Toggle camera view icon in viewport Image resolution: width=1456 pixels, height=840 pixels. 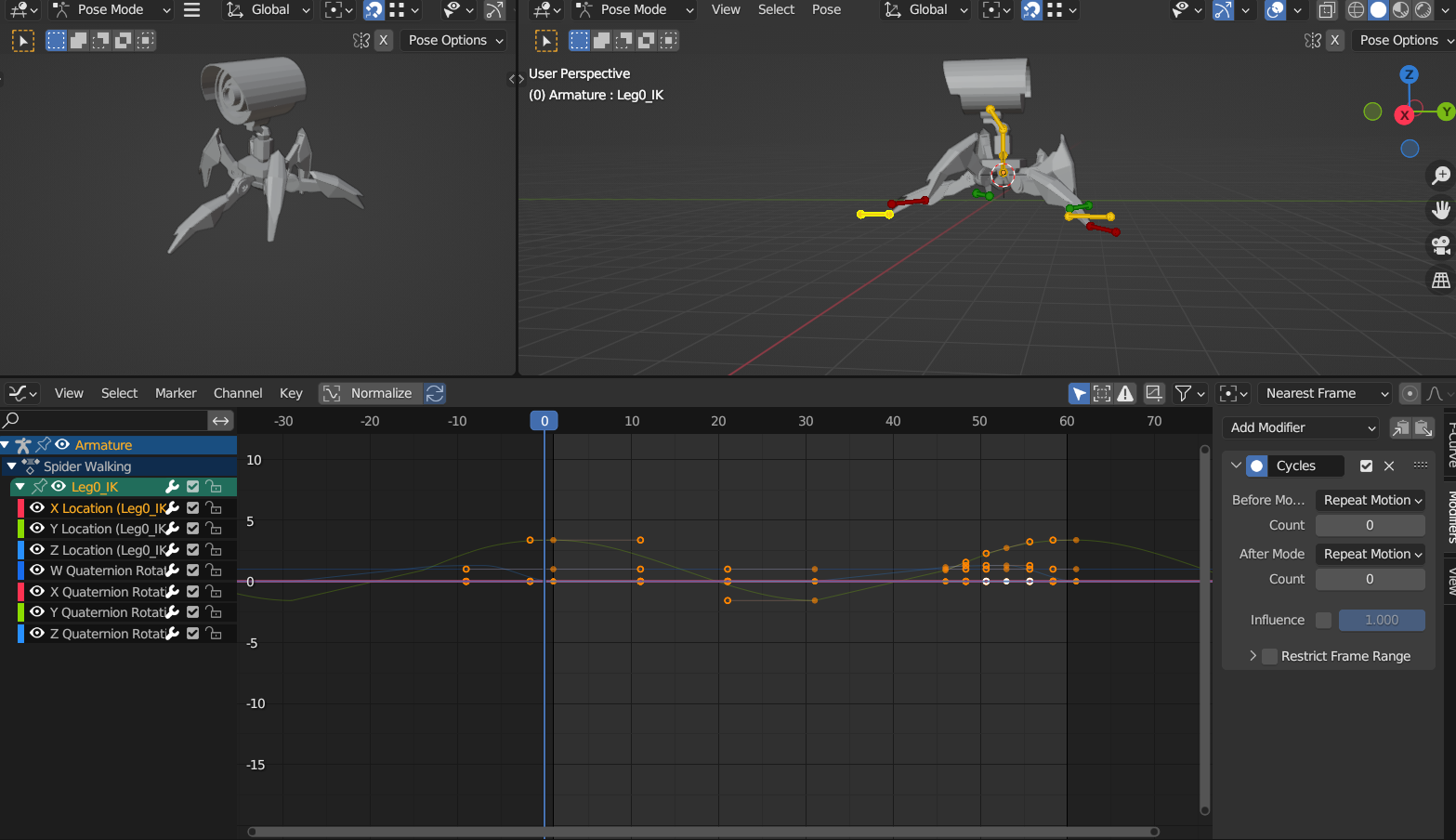click(x=1440, y=245)
